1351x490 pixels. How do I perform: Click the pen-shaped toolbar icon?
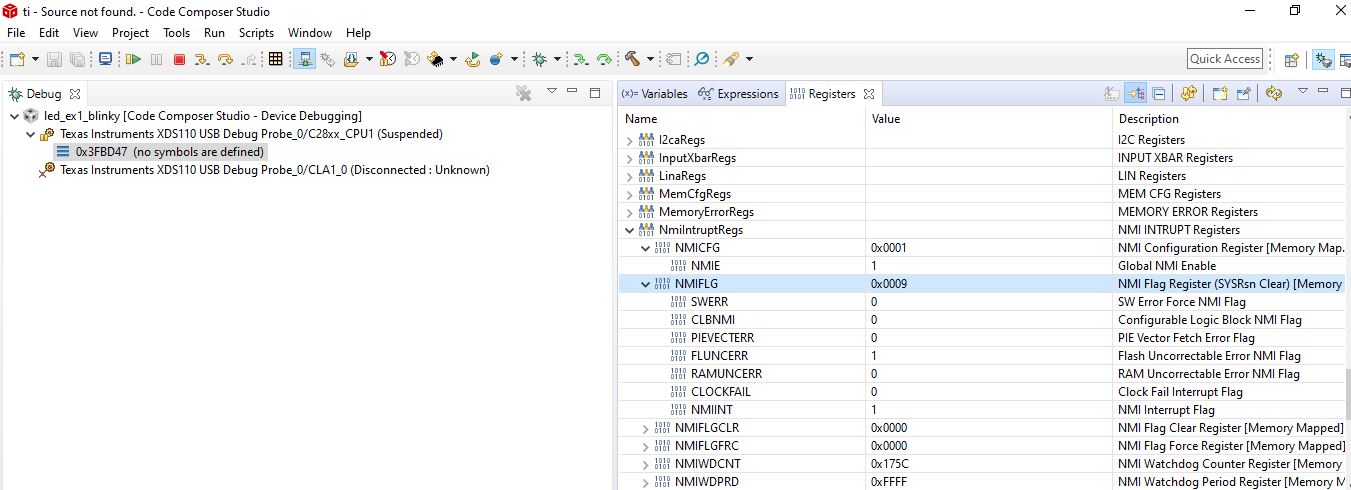pos(731,60)
